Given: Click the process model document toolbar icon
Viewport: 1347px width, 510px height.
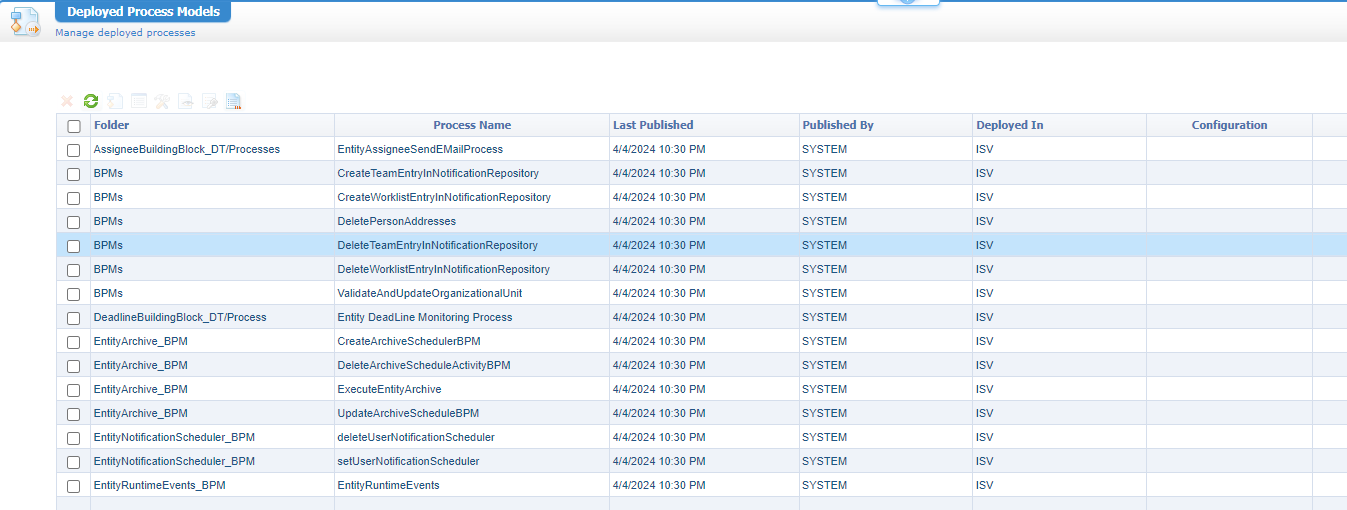Looking at the screenshot, I should pos(115,101).
